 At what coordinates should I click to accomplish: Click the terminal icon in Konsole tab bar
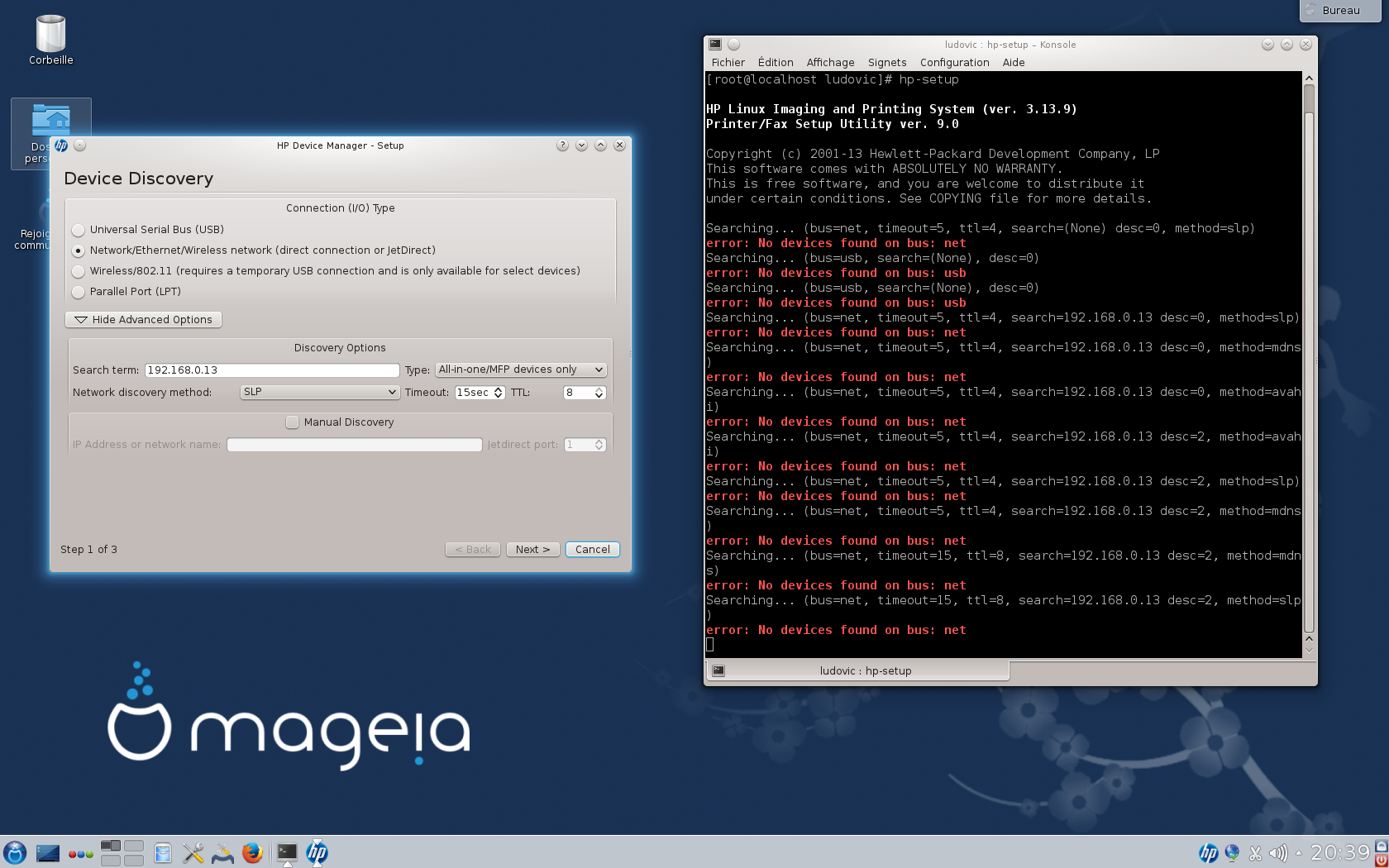[718, 670]
